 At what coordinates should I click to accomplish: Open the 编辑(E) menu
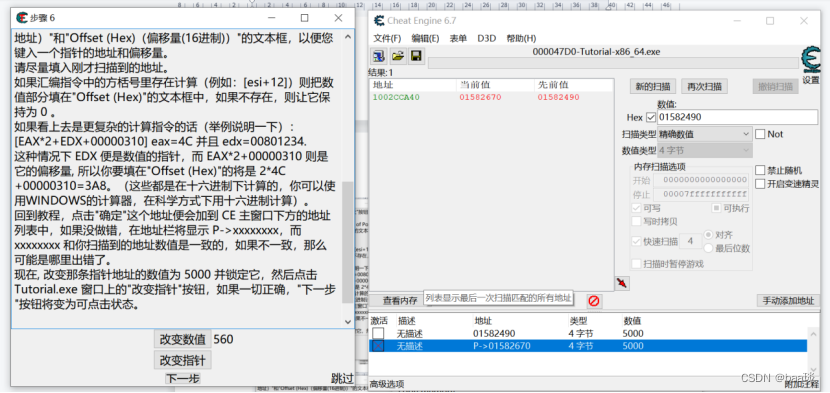(425, 39)
